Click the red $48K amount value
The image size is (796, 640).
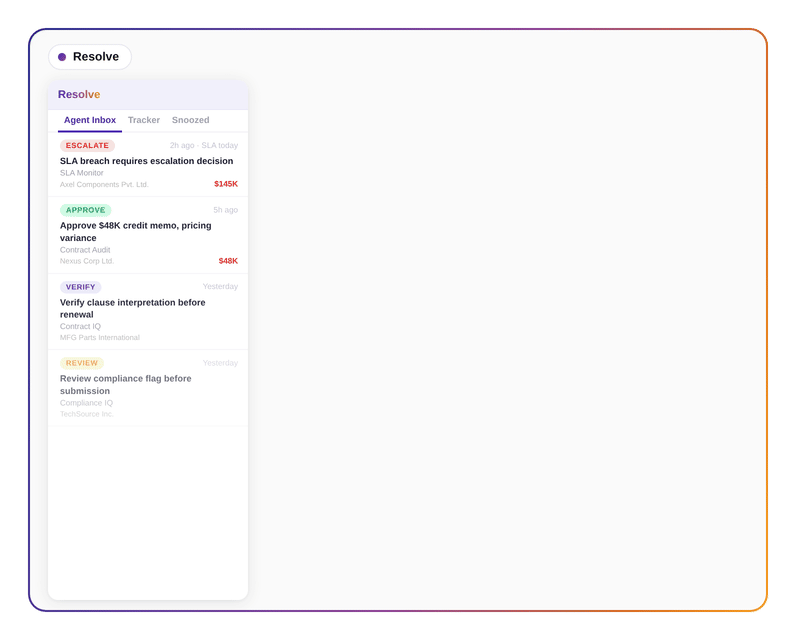(x=228, y=261)
